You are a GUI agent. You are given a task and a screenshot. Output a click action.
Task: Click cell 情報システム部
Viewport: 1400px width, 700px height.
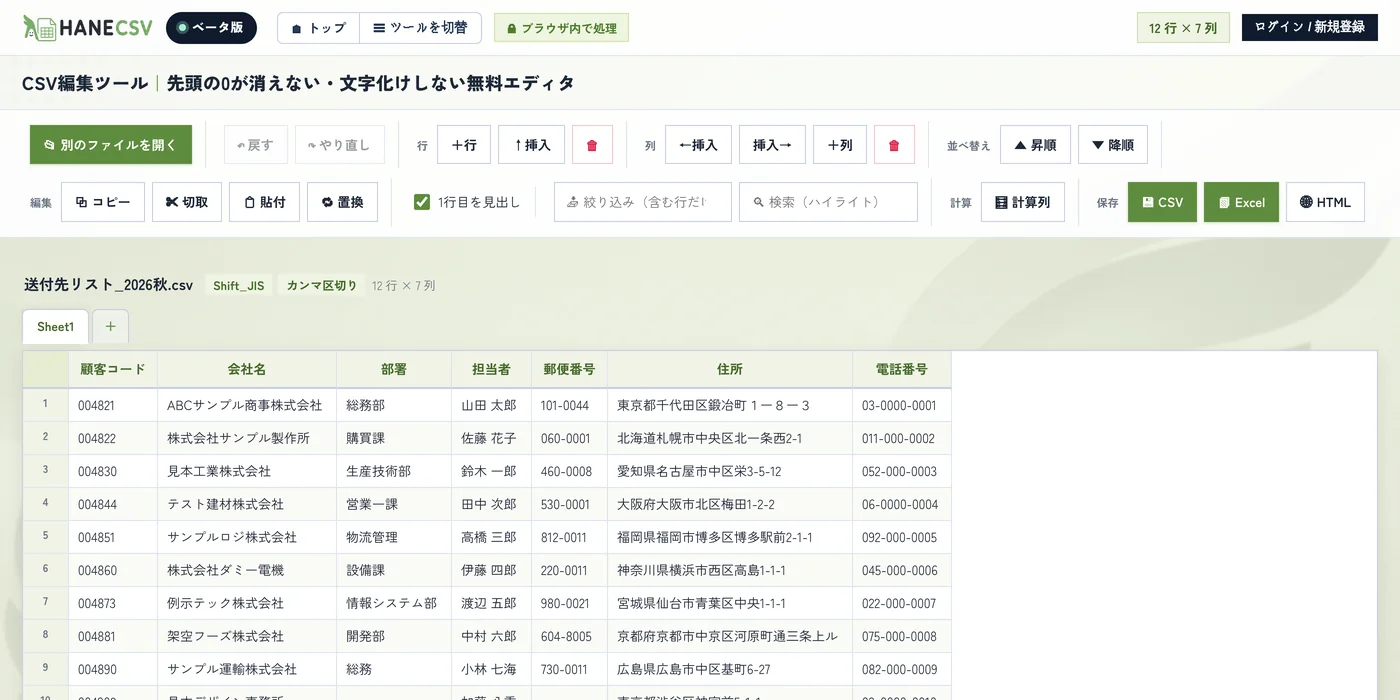[x=394, y=603]
